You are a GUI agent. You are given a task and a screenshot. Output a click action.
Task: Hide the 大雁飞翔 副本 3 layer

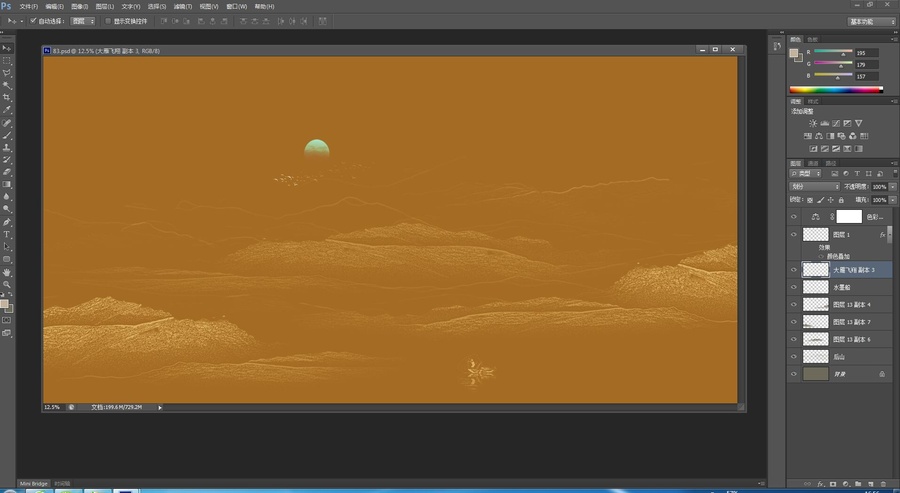click(794, 269)
